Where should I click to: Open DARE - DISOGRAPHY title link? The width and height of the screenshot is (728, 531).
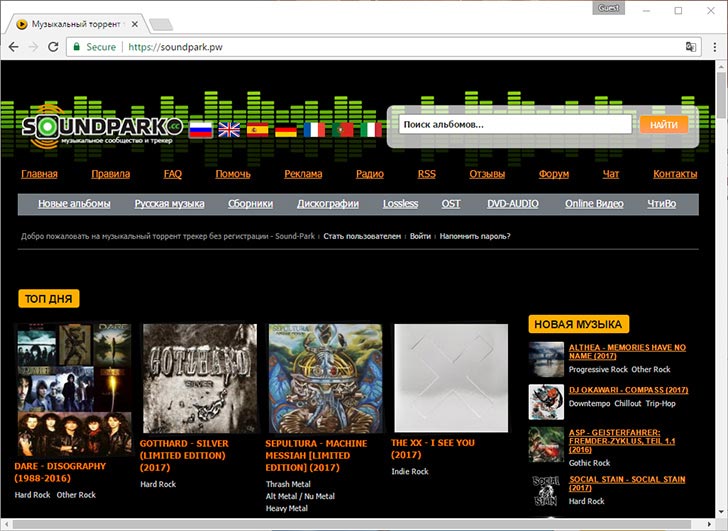pos(60,472)
